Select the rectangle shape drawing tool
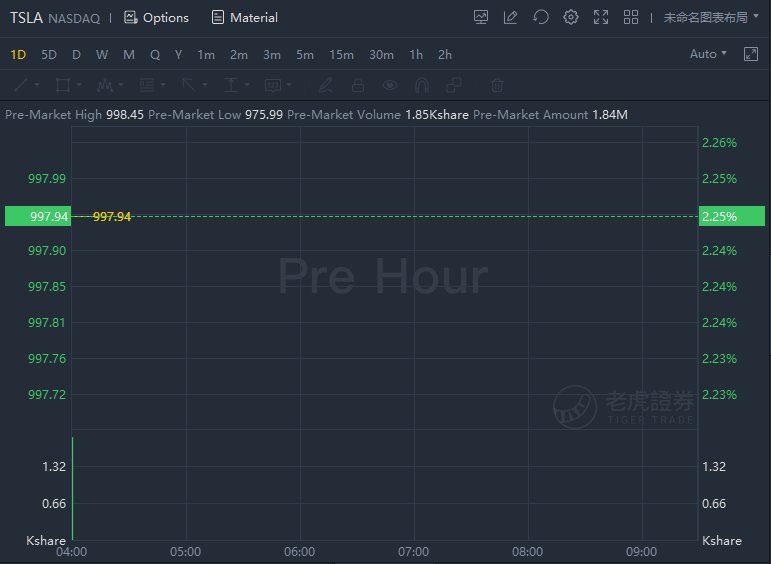The height and width of the screenshot is (564, 771). (63, 85)
